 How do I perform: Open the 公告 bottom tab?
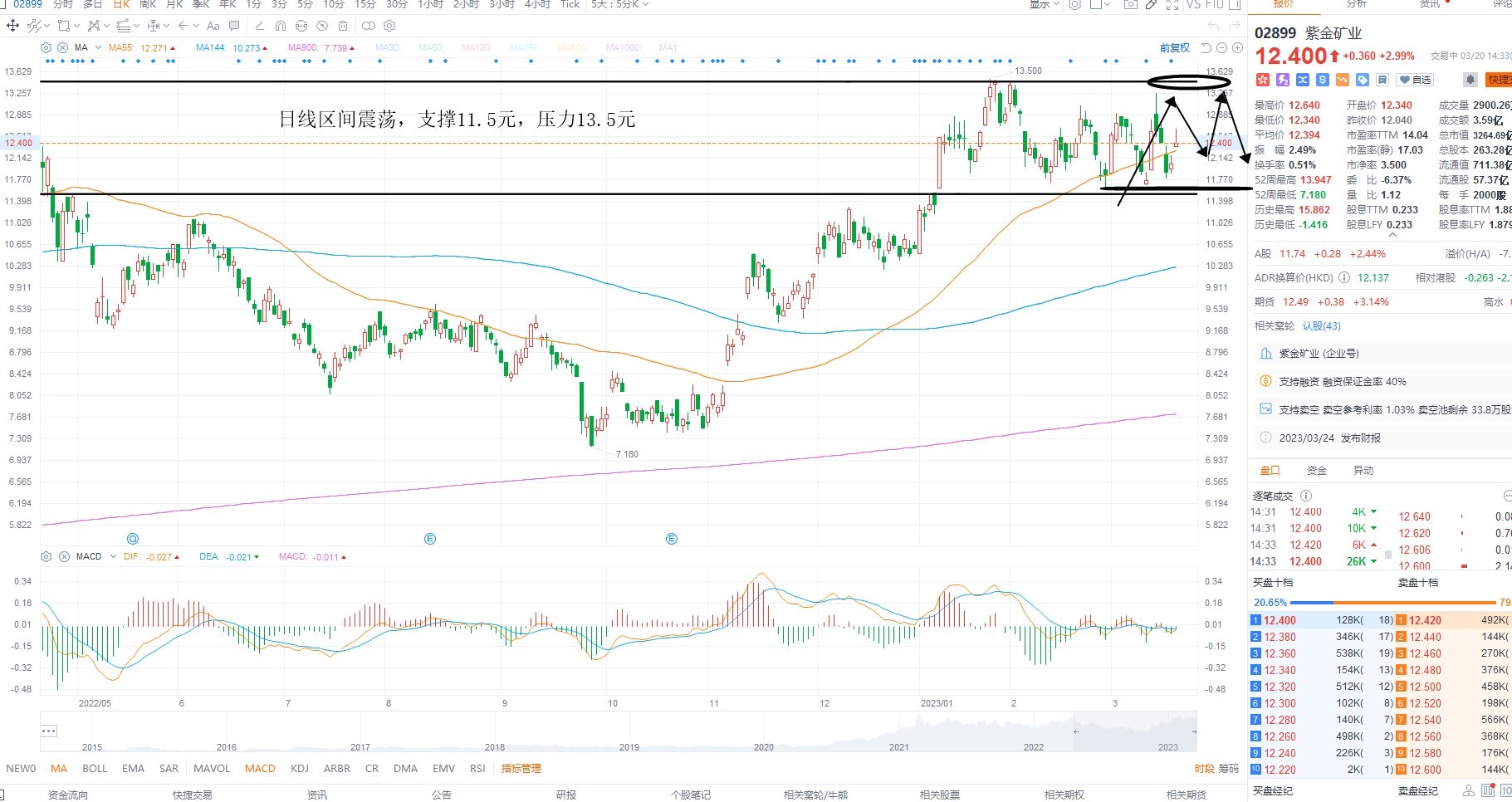point(442,795)
